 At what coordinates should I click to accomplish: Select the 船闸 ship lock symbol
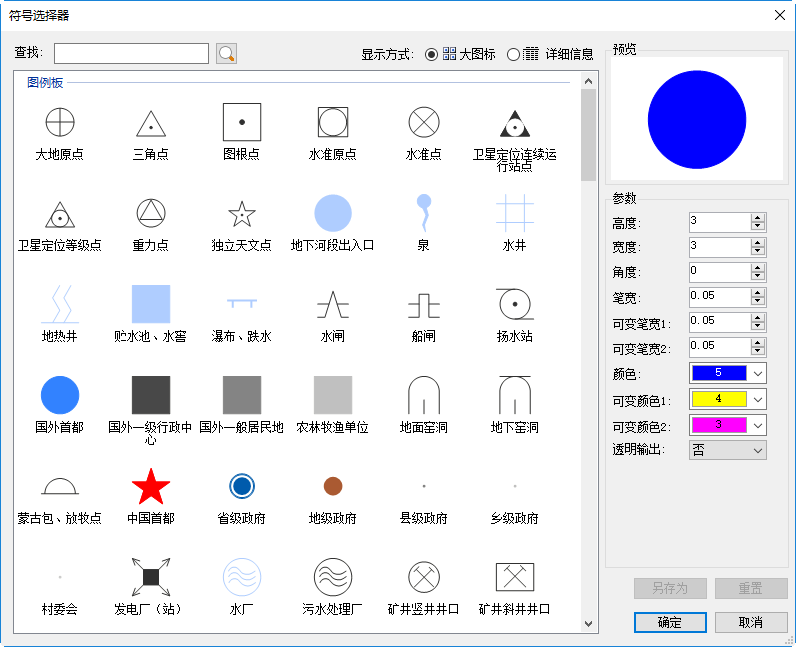[x=423, y=305]
